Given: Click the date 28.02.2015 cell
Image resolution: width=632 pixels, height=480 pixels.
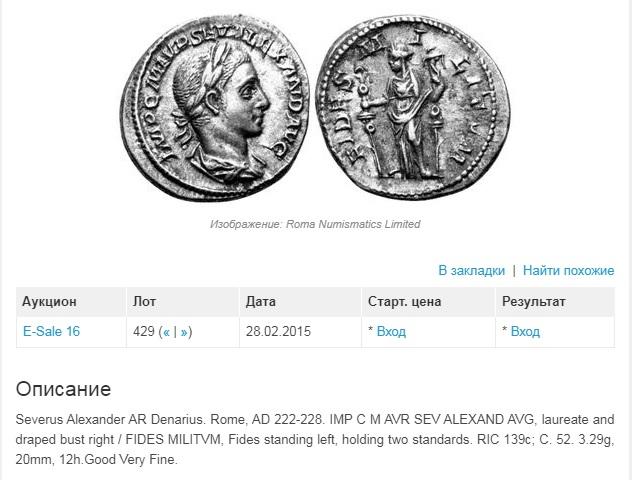Looking at the screenshot, I should [278, 331].
